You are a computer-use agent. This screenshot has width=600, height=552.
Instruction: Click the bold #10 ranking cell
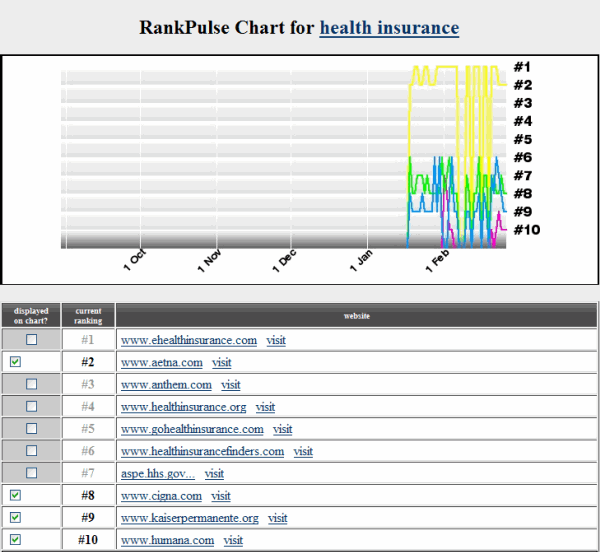[x=88, y=540]
